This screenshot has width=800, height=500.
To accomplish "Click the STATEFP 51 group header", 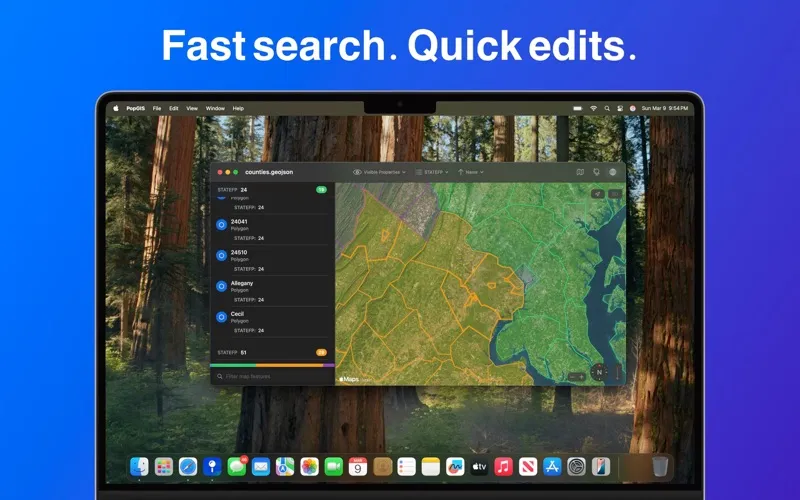I will pyautogui.click(x=272, y=353).
